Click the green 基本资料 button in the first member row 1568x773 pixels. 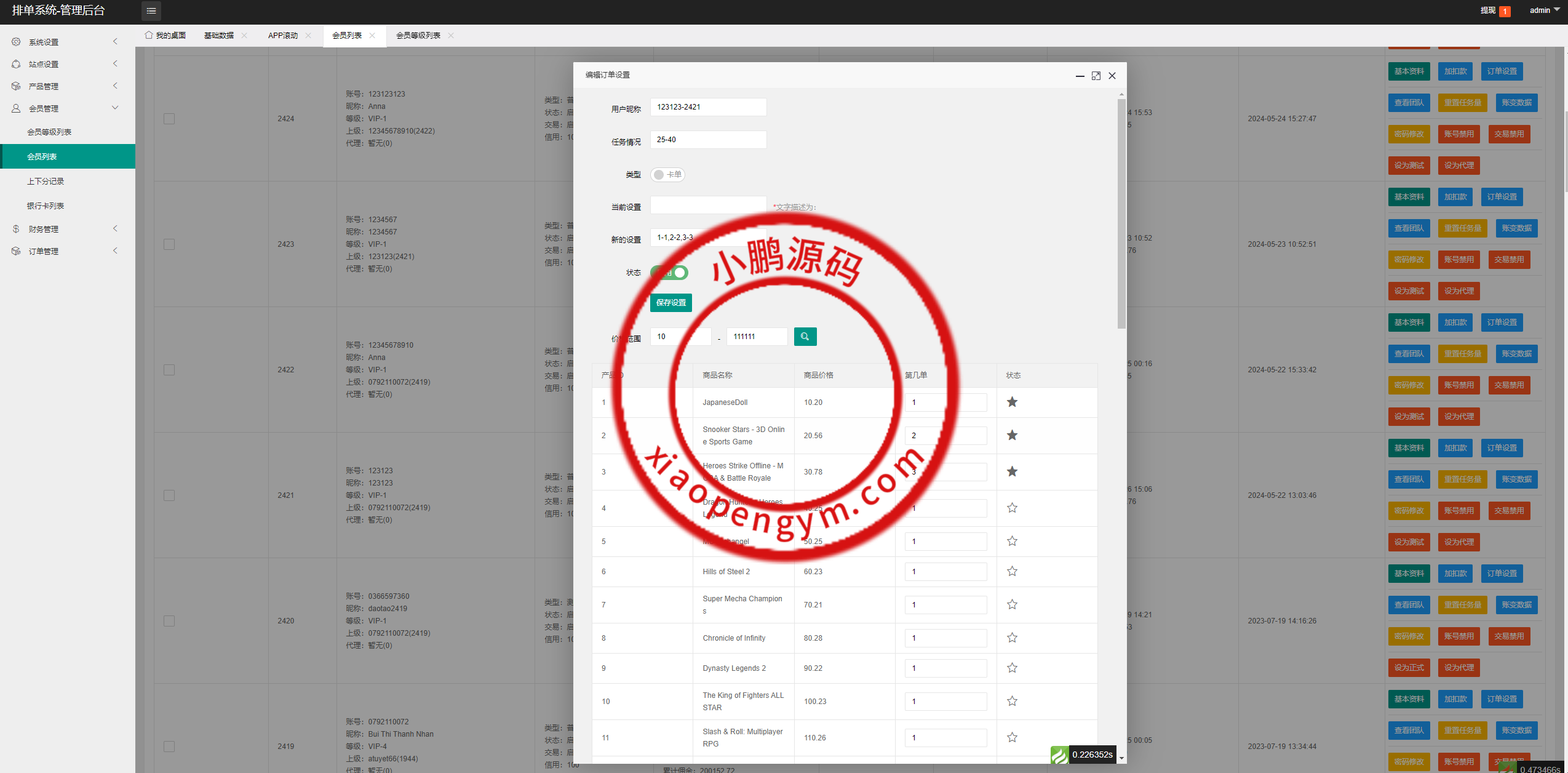pos(1409,71)
